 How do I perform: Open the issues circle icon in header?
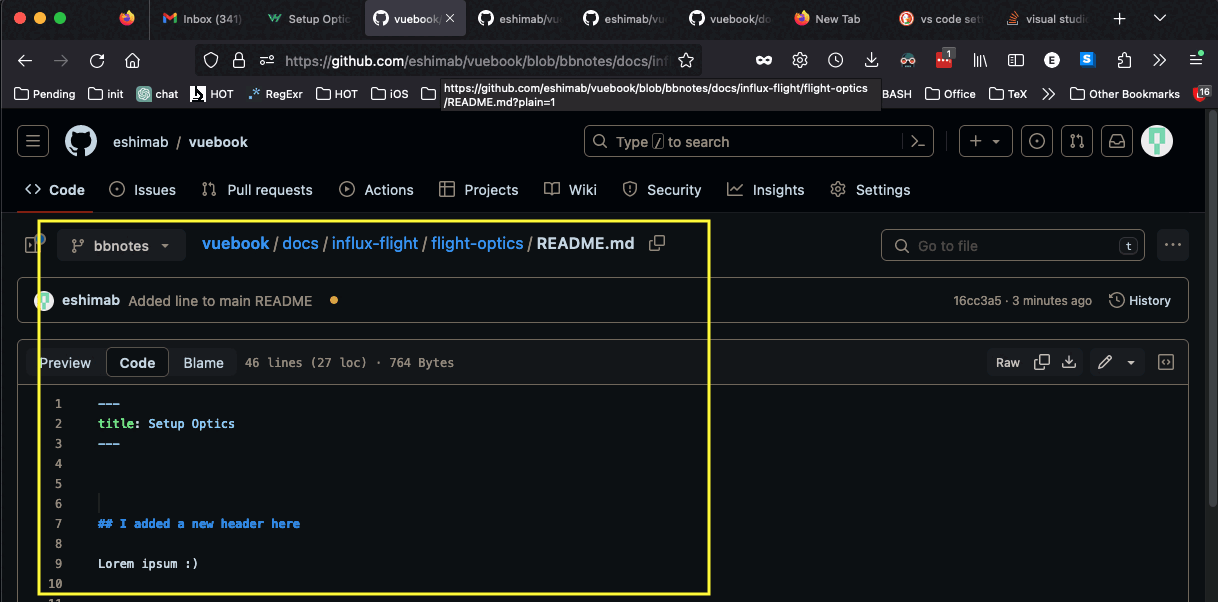pos(1036,142)
